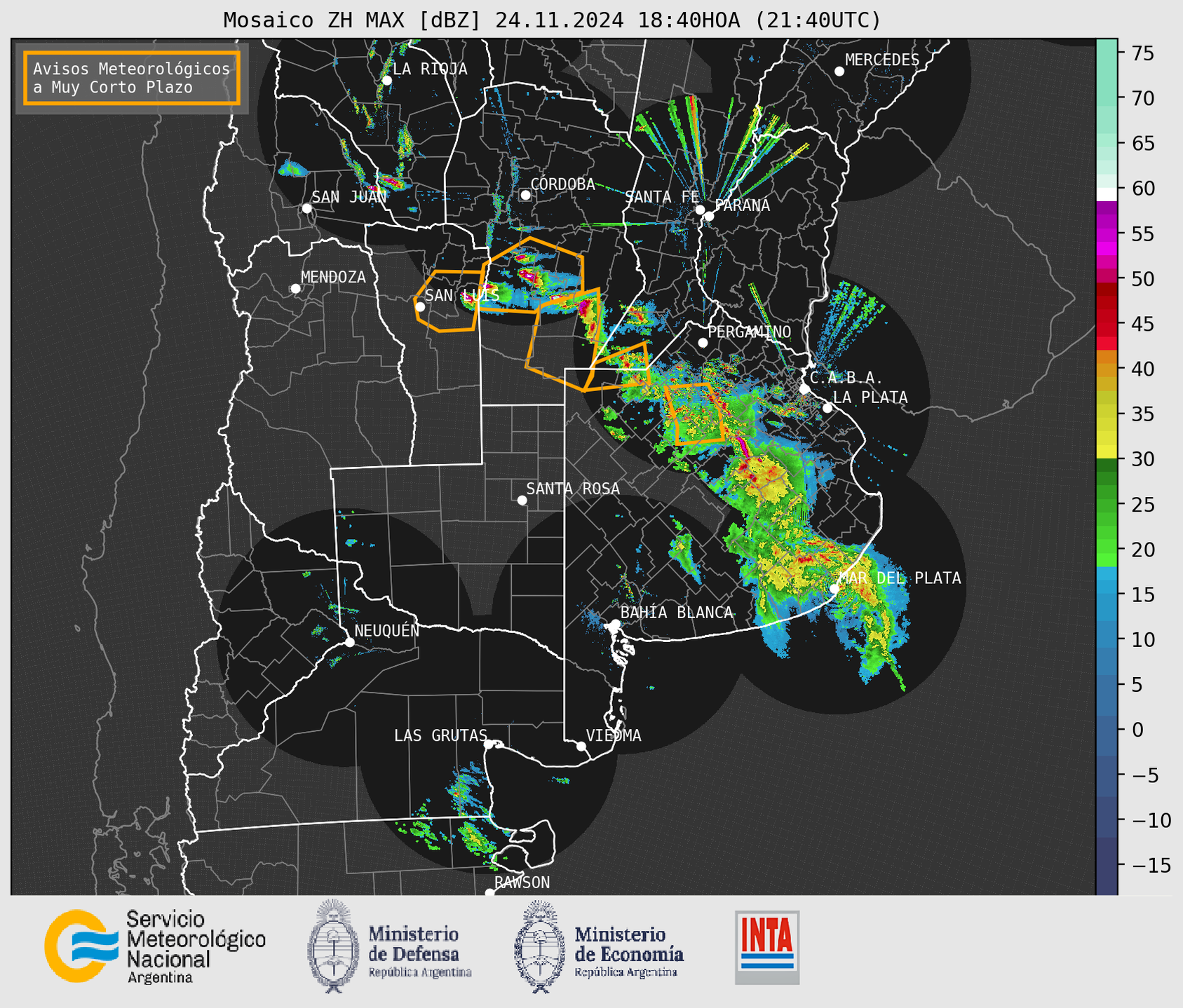1183x1008 pixels.
Task: Select the RAWSON city label
Action: pyautogui.click(x=522, y=883)
